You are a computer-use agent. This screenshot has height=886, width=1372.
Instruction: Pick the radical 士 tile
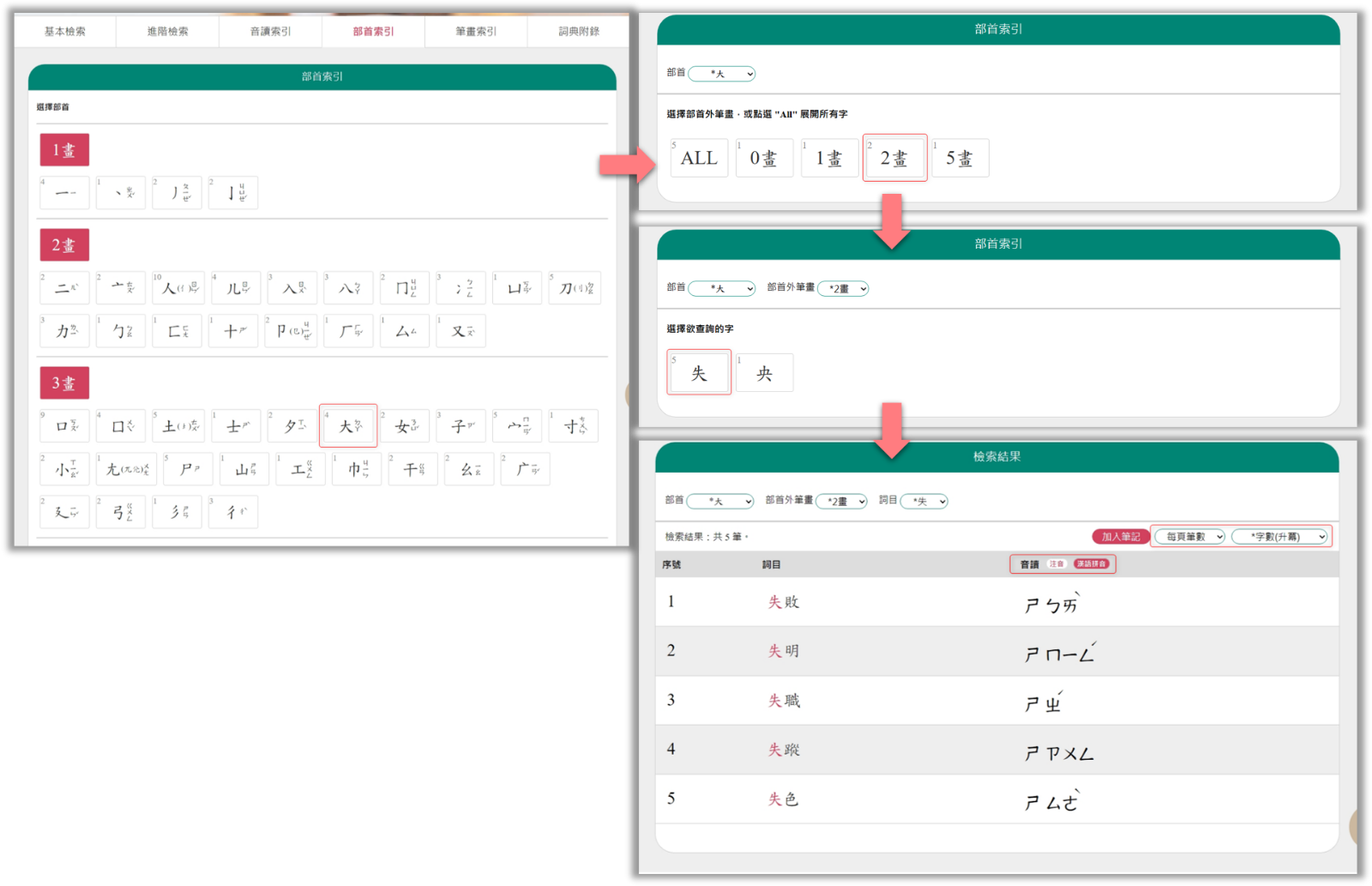pyautogui.click(x=236, y=426)
